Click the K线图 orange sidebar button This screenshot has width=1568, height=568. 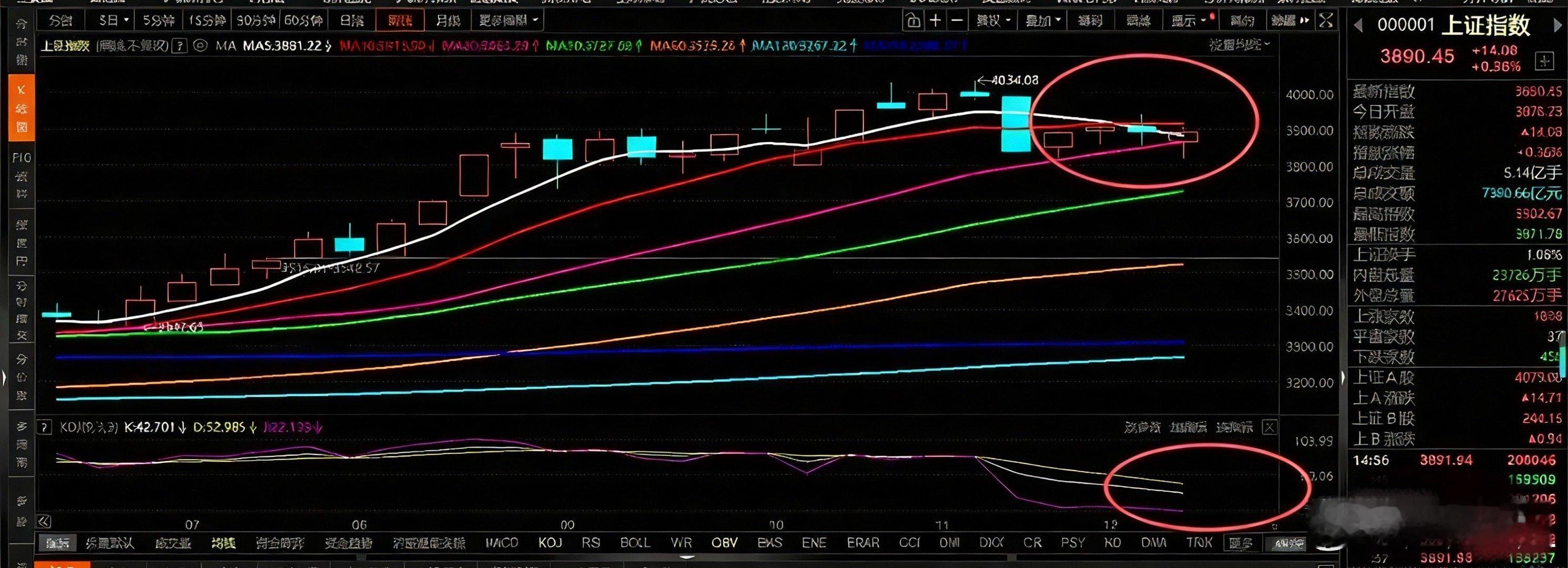(22, 108)
